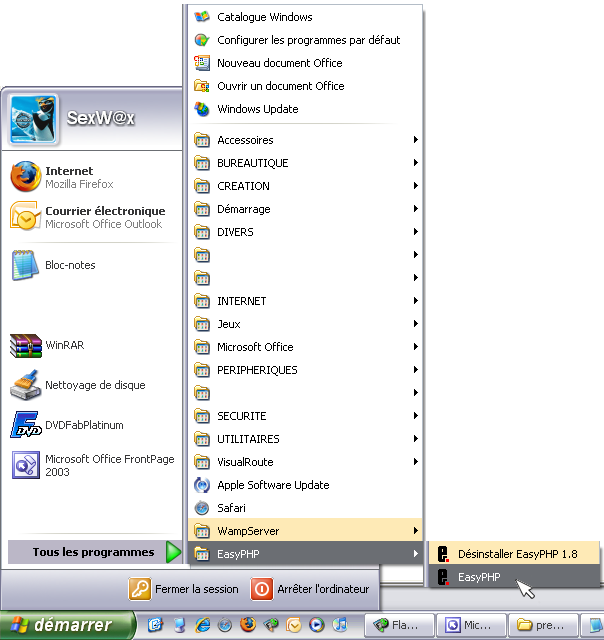Select the WampServer program group
The width and height of the screenshot is (604, 640).
(305, 531)
